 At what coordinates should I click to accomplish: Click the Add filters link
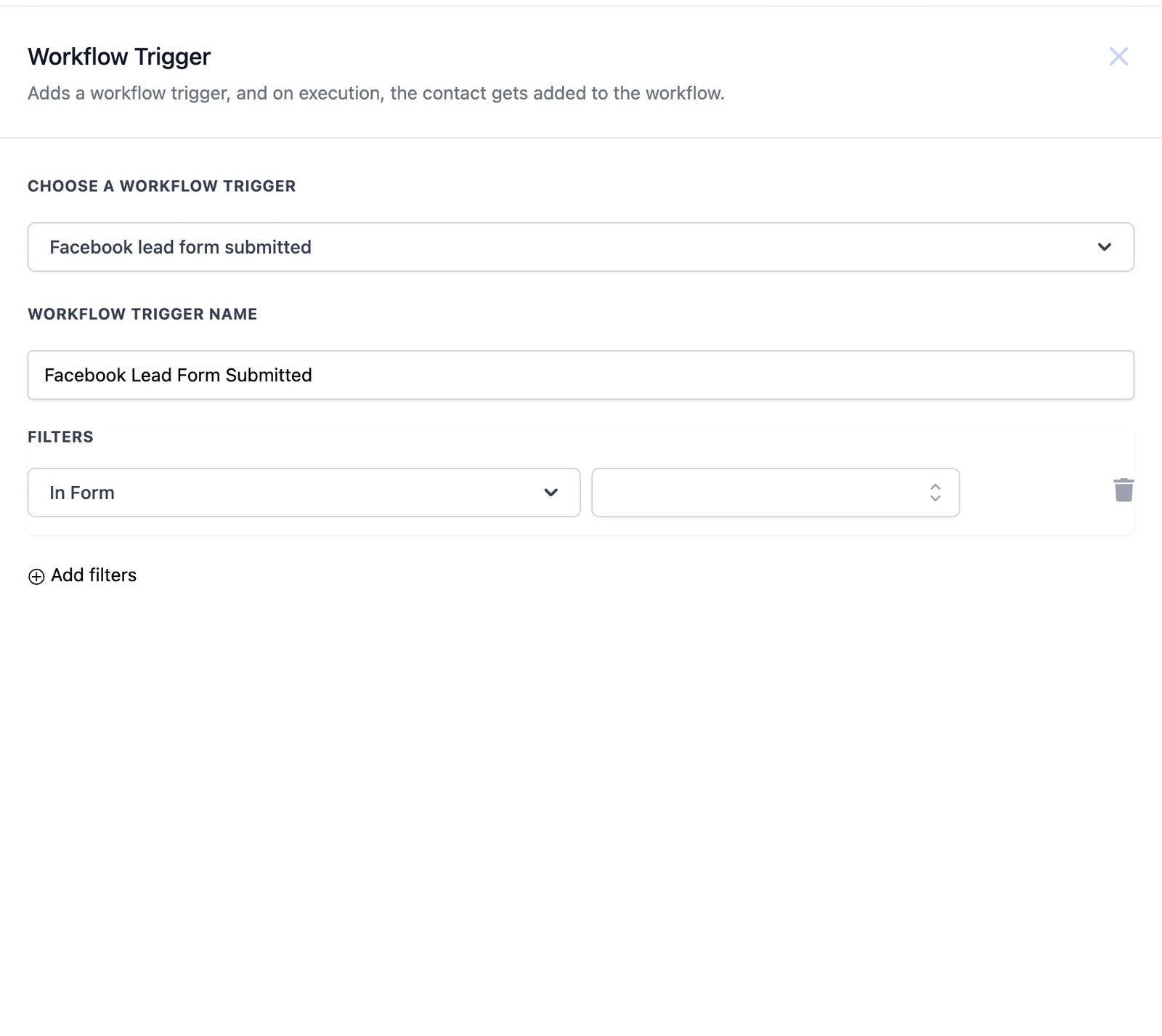tap(94, 575)
